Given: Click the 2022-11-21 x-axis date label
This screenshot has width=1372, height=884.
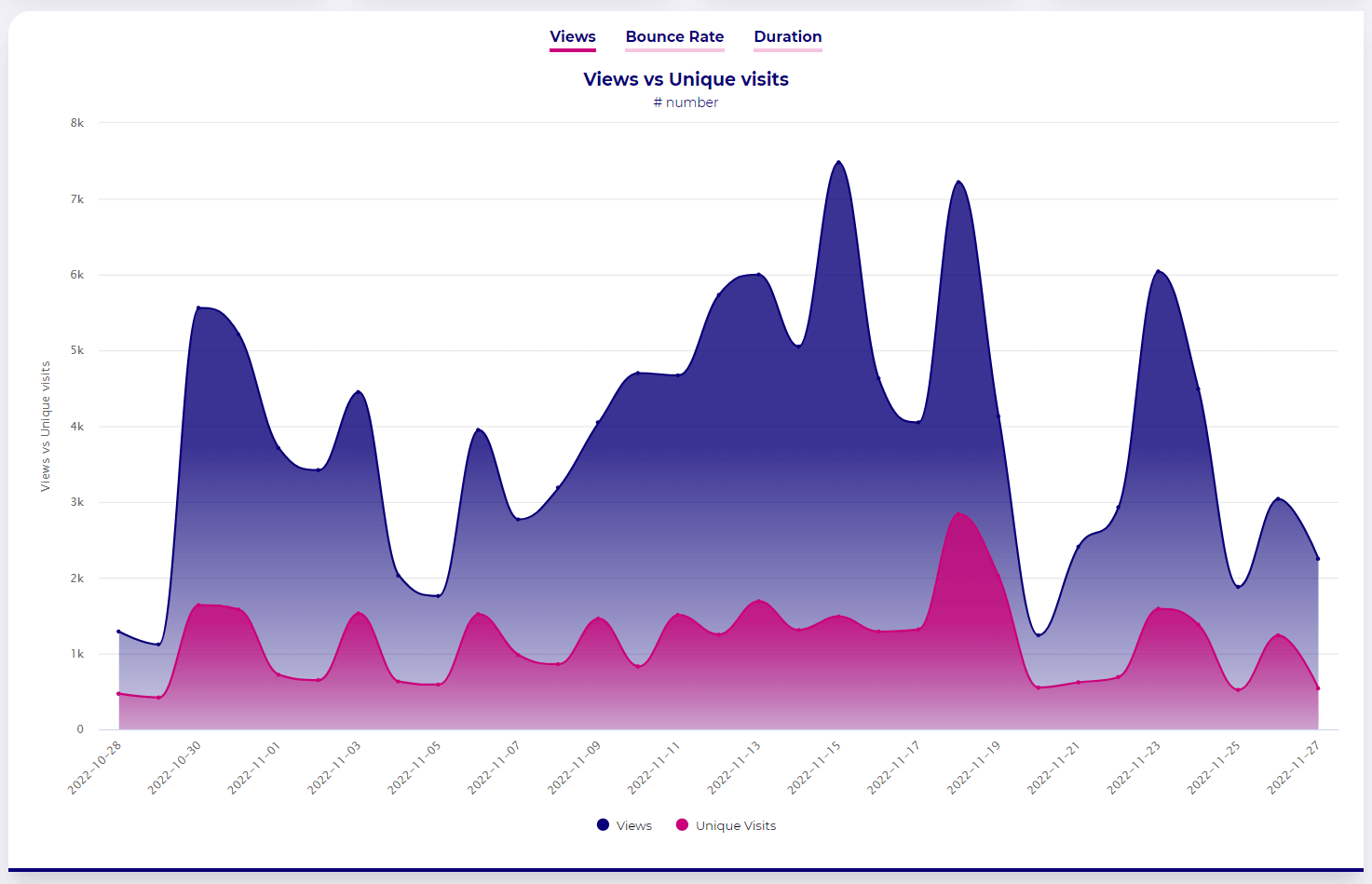Looking at the screenshot, I should [1054, 768].
